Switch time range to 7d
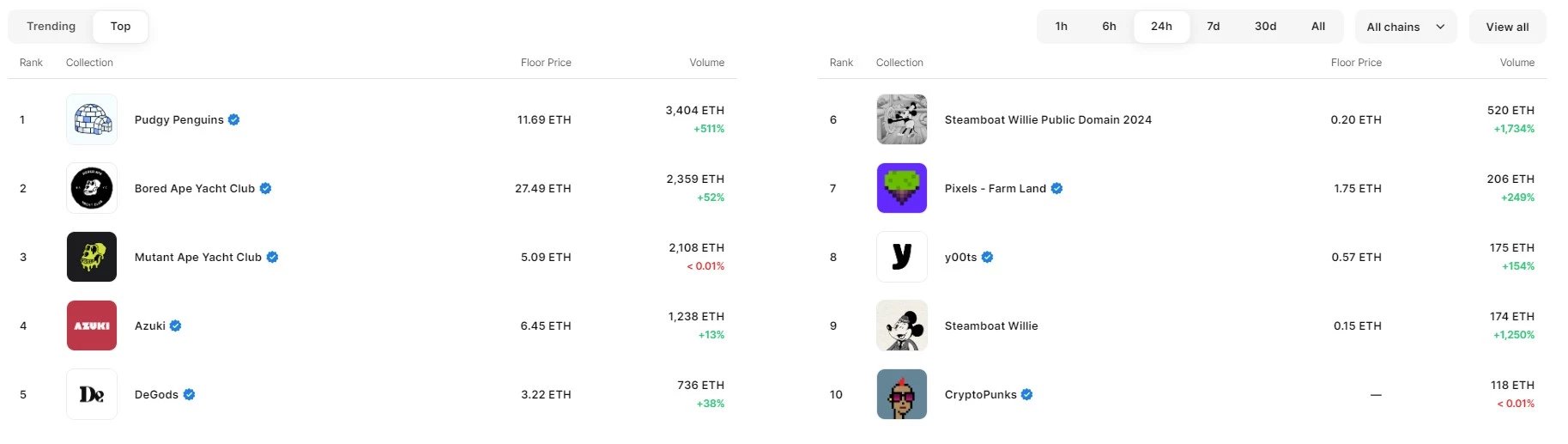The image size is (1568, 444). (x=1214, y=27)
